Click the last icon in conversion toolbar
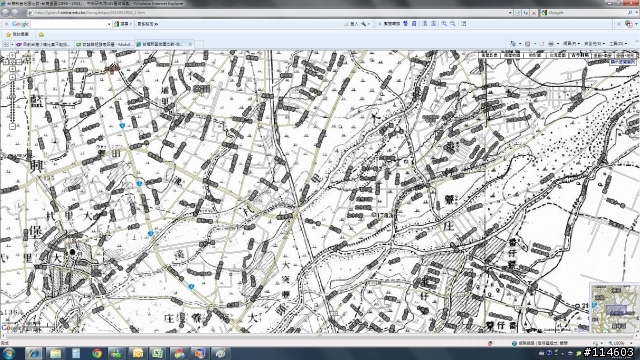This screenshot has width=640, height=360. click(464, 24)
